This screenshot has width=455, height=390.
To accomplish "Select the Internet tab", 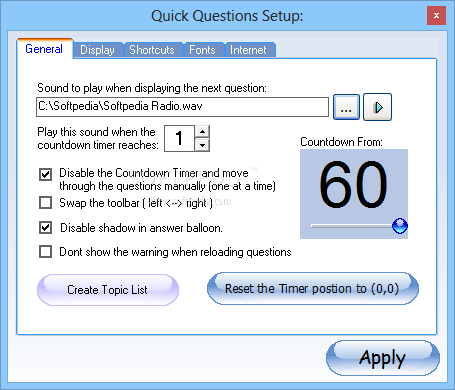I will [248, 50].
